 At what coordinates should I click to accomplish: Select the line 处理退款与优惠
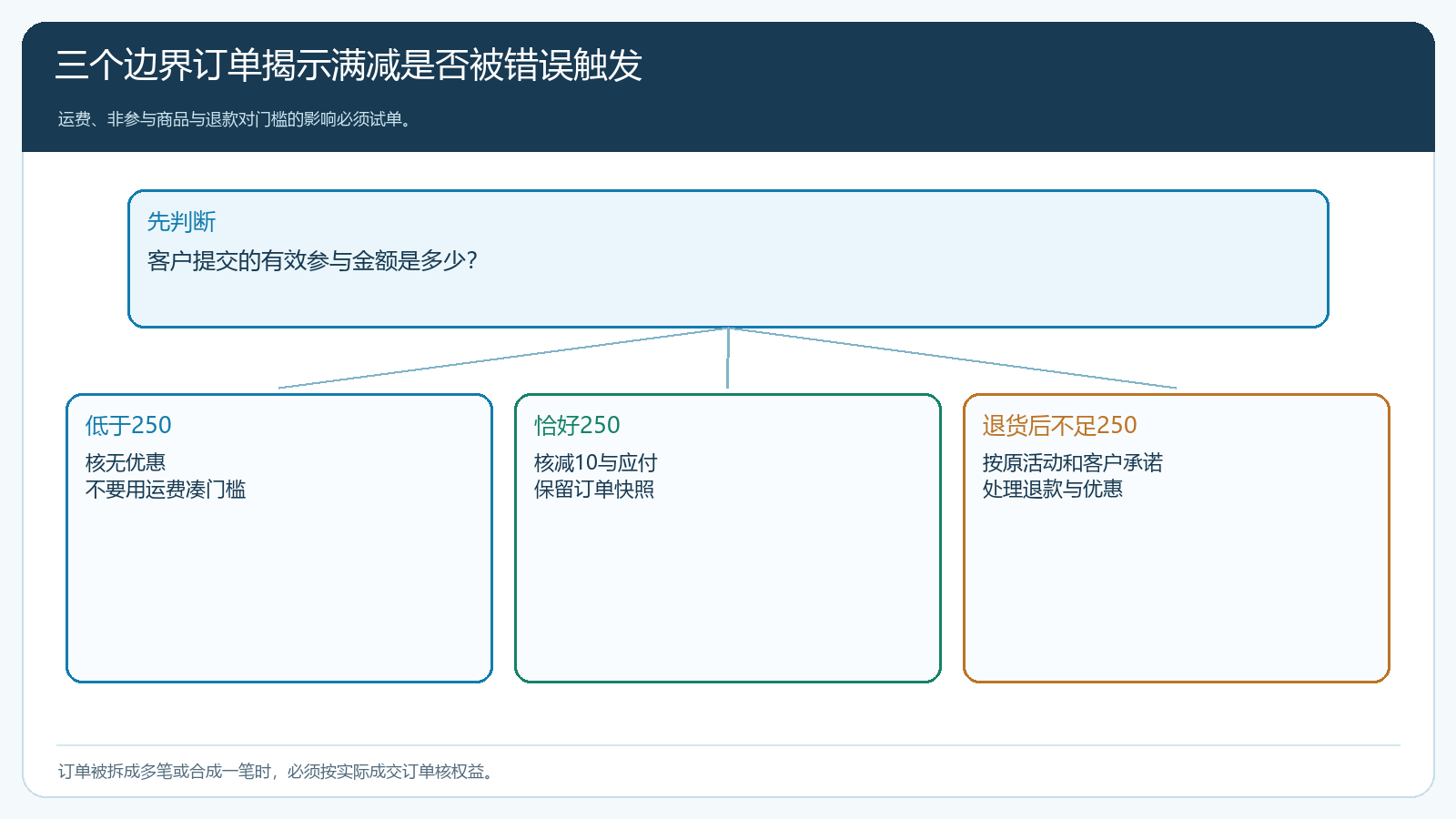click(1052, 489)
